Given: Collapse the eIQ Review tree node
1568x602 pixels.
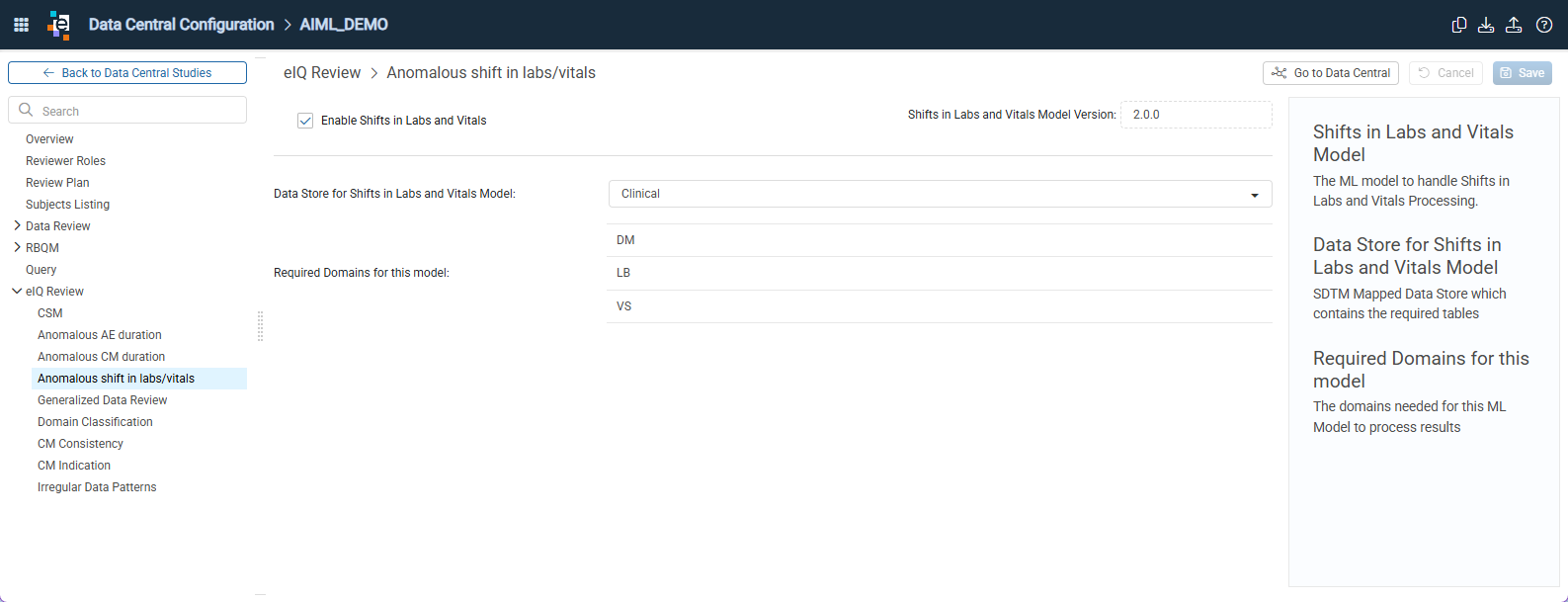Looking at the screenshot, I should [17, 291].
